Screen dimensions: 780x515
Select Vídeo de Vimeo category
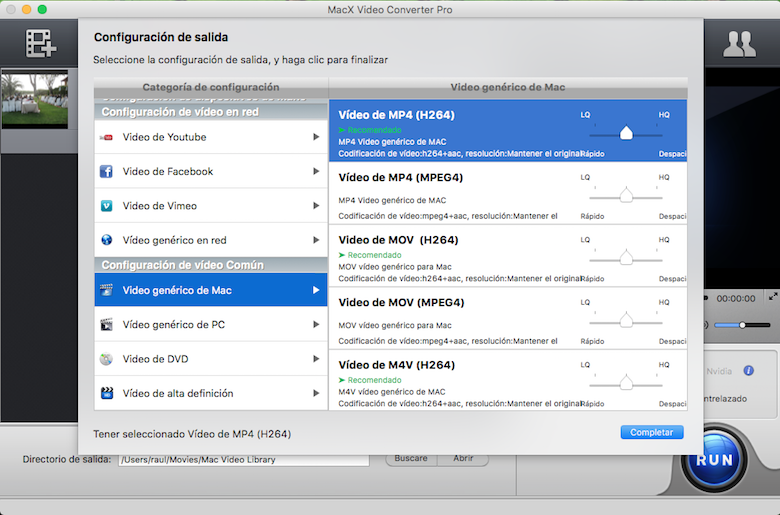coord(211,206)
